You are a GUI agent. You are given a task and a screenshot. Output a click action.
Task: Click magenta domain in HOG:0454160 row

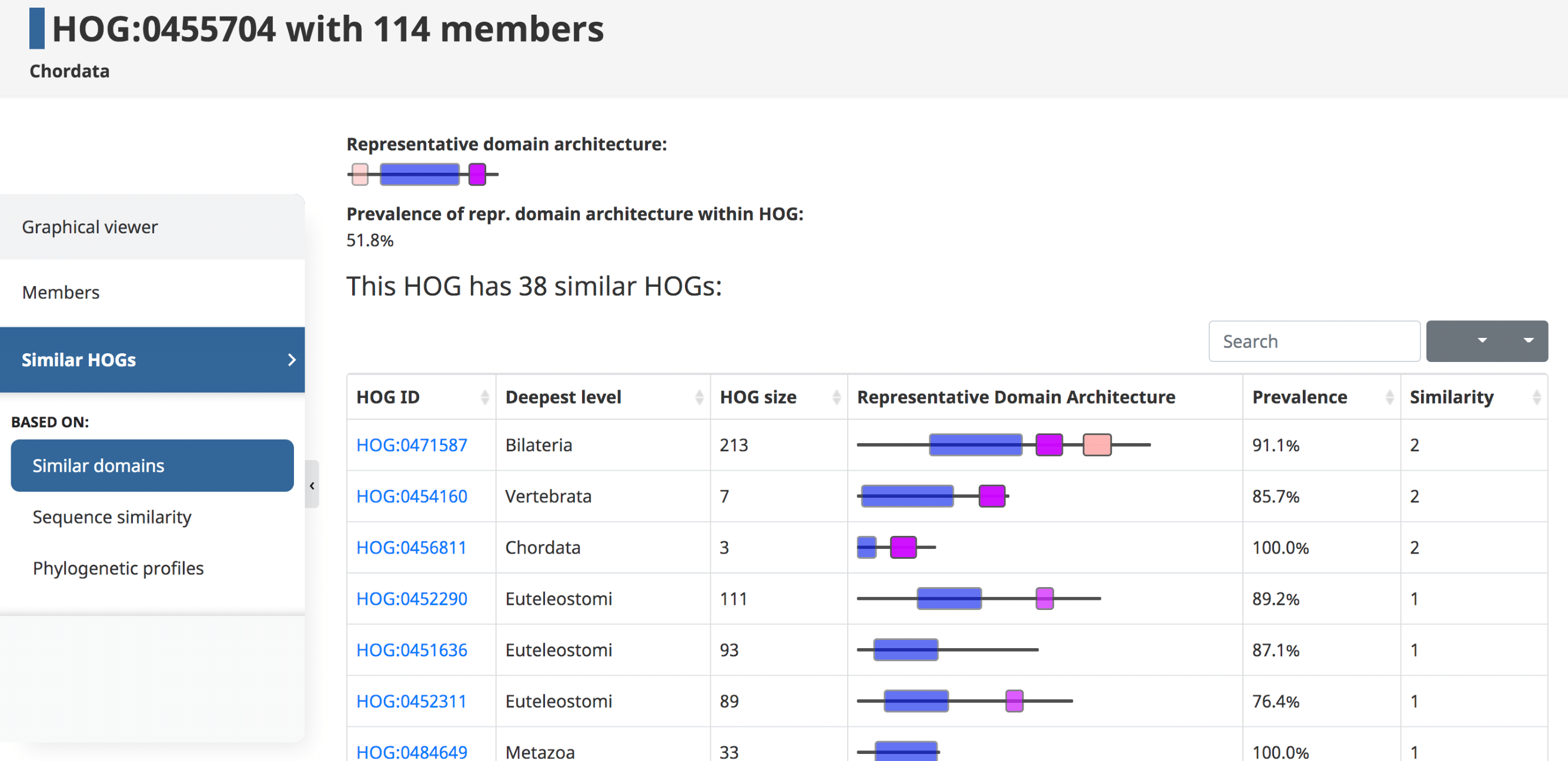[992, 496]
